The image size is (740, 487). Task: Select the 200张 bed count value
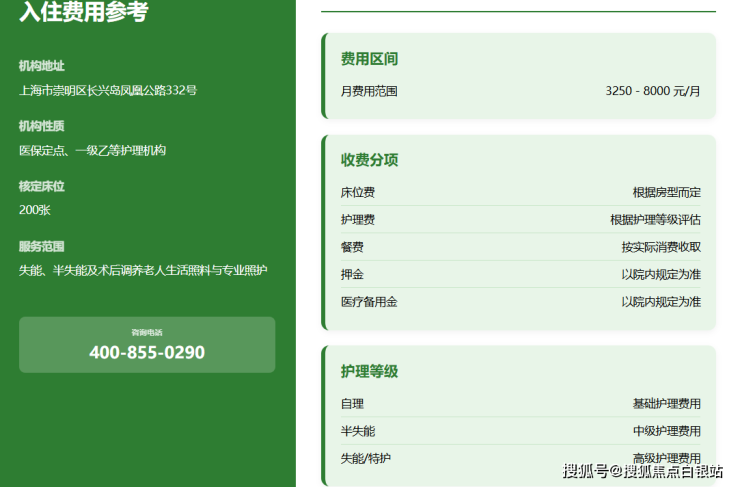point(34,210)
